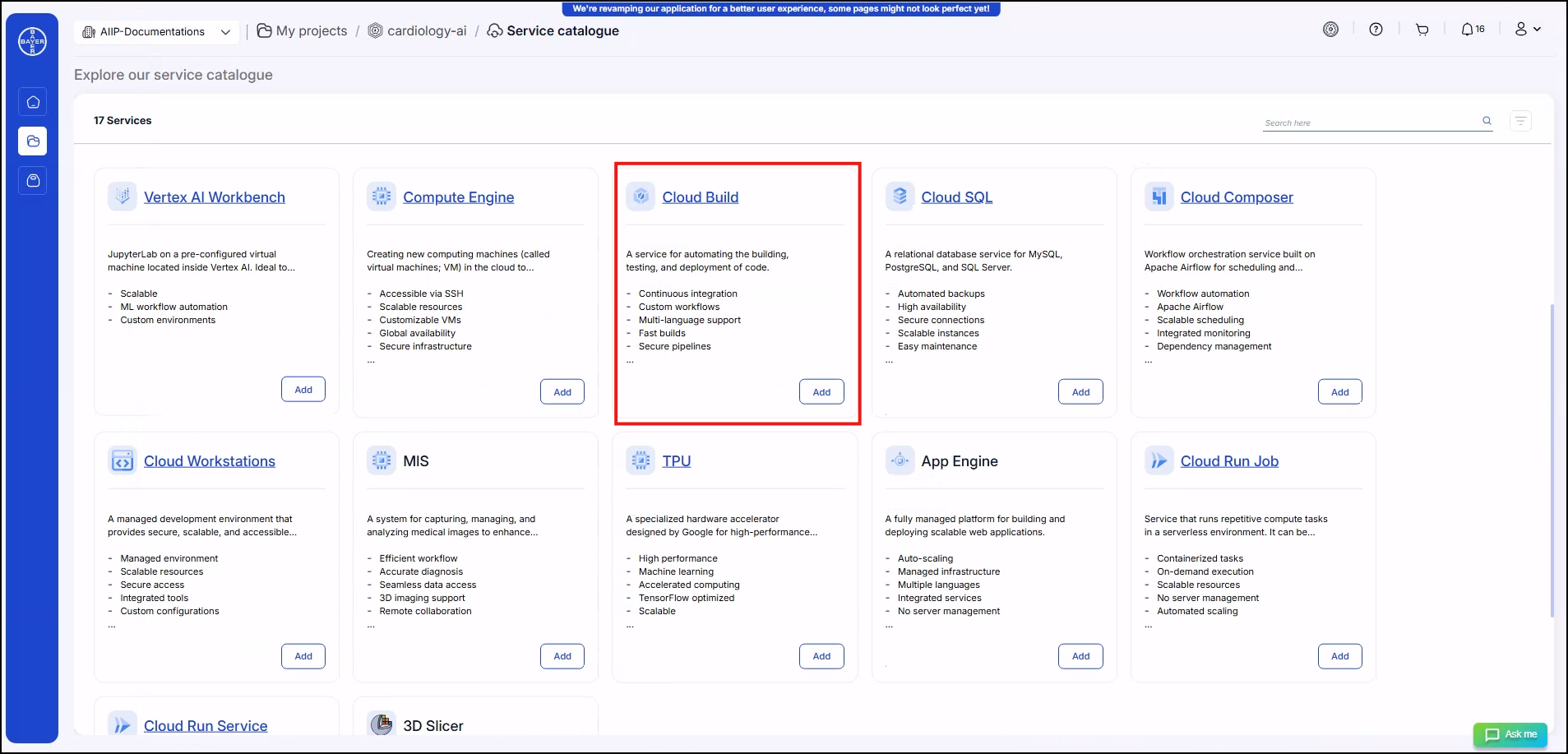Add Cloud Workstations service
The width and height of the screenshot is (1568, 754).
tap(303, 656)
